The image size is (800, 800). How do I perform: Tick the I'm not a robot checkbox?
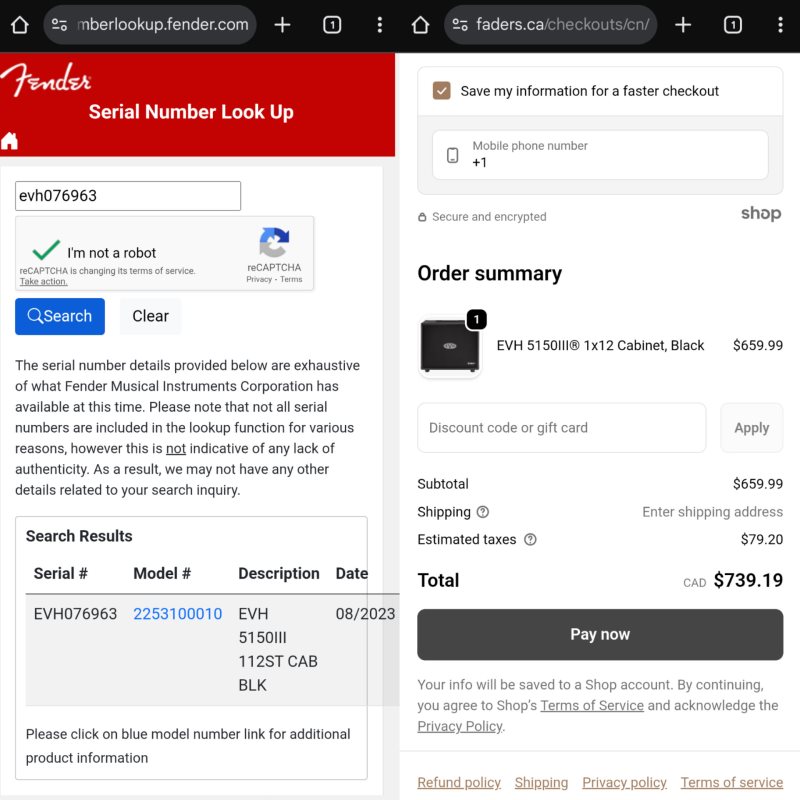(46, 251)
